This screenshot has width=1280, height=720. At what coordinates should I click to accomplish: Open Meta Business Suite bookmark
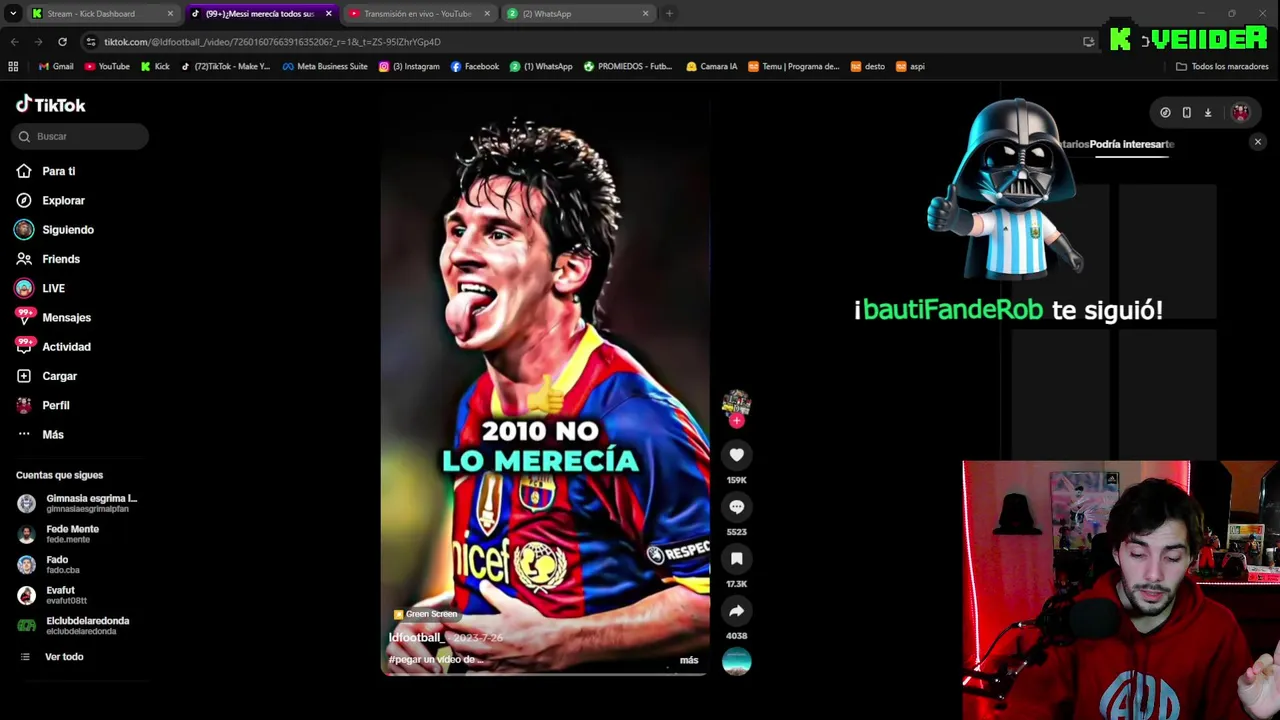click(x=325, y=67)
